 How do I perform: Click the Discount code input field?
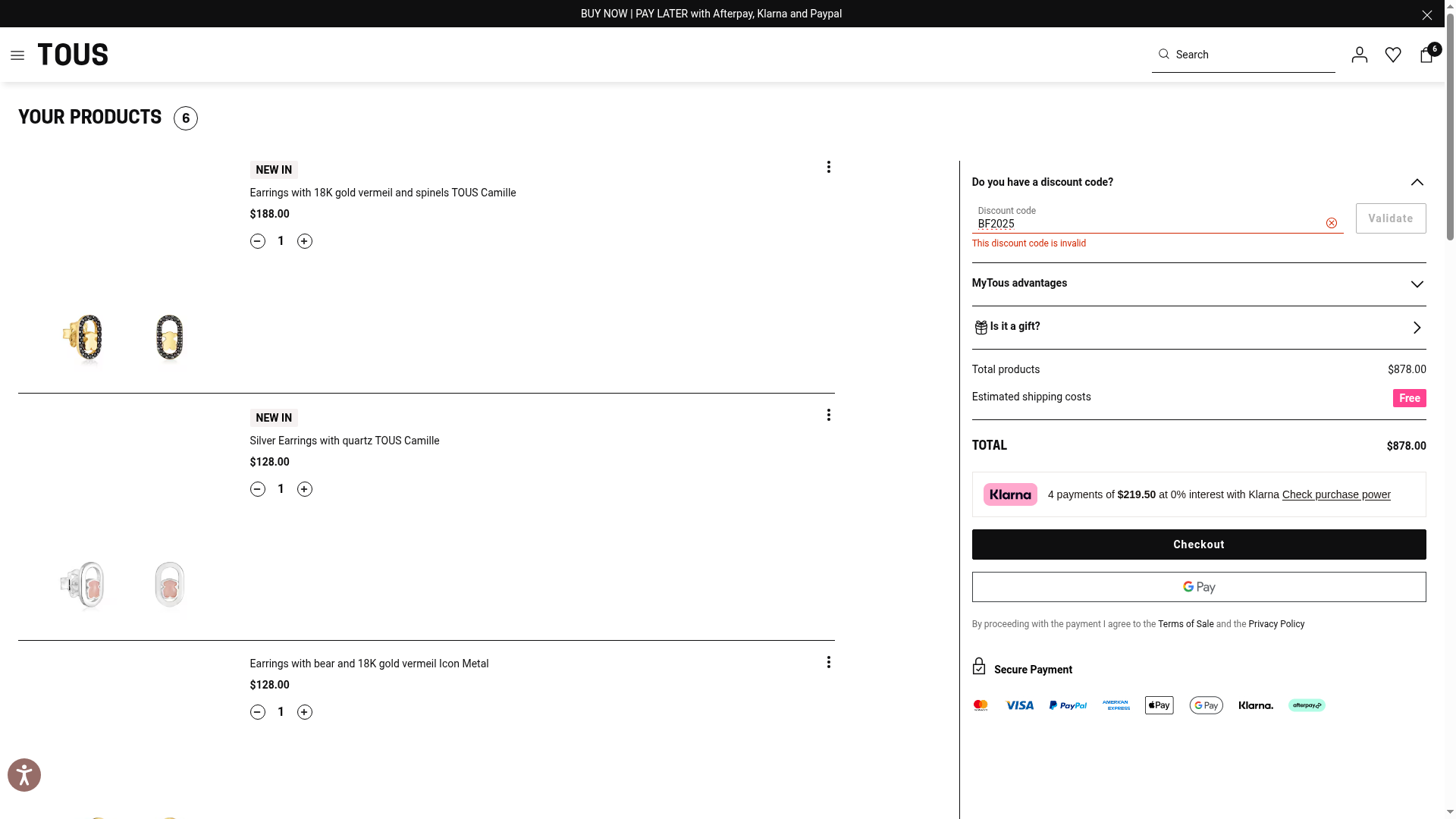click(1145, 224)
